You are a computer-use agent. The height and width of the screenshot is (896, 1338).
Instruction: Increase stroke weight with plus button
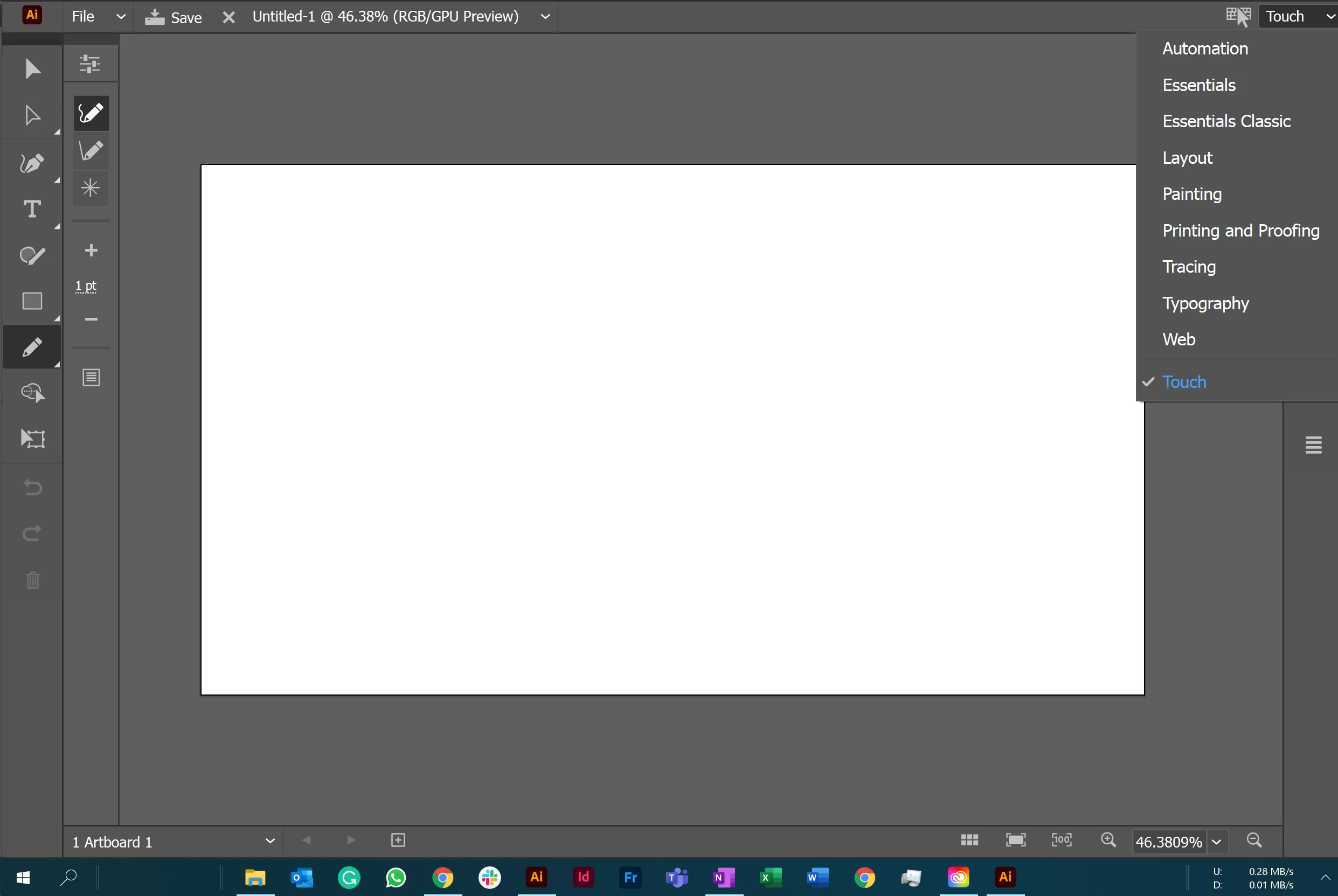point(91,251)
